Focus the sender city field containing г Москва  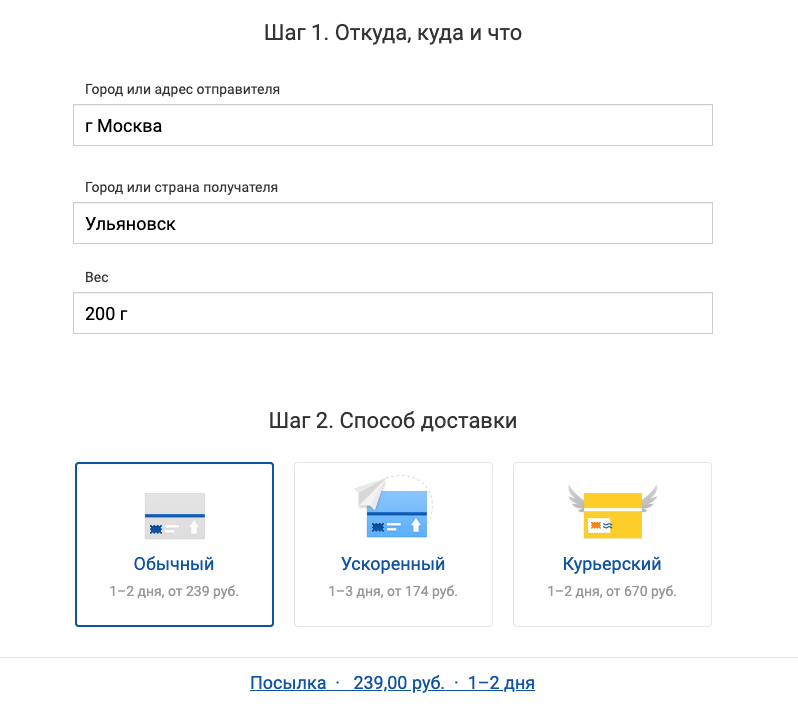tap(393, 125)
